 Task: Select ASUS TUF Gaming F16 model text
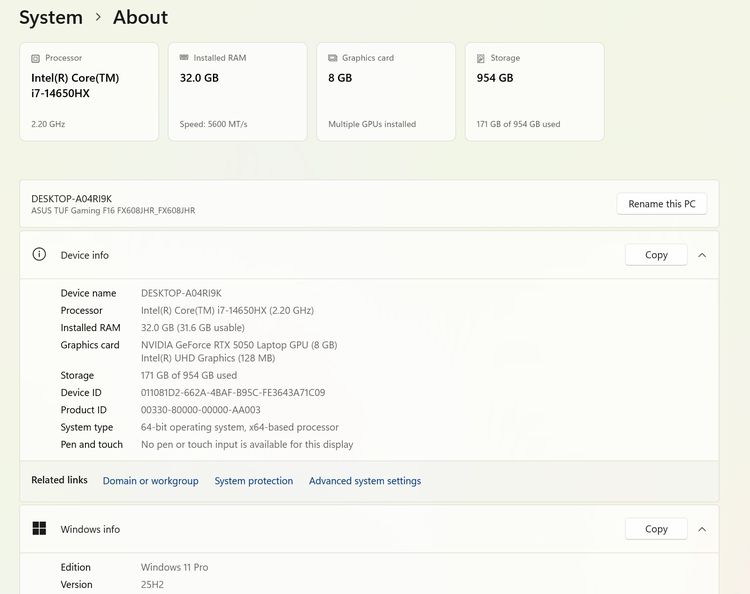coord(113,210)
